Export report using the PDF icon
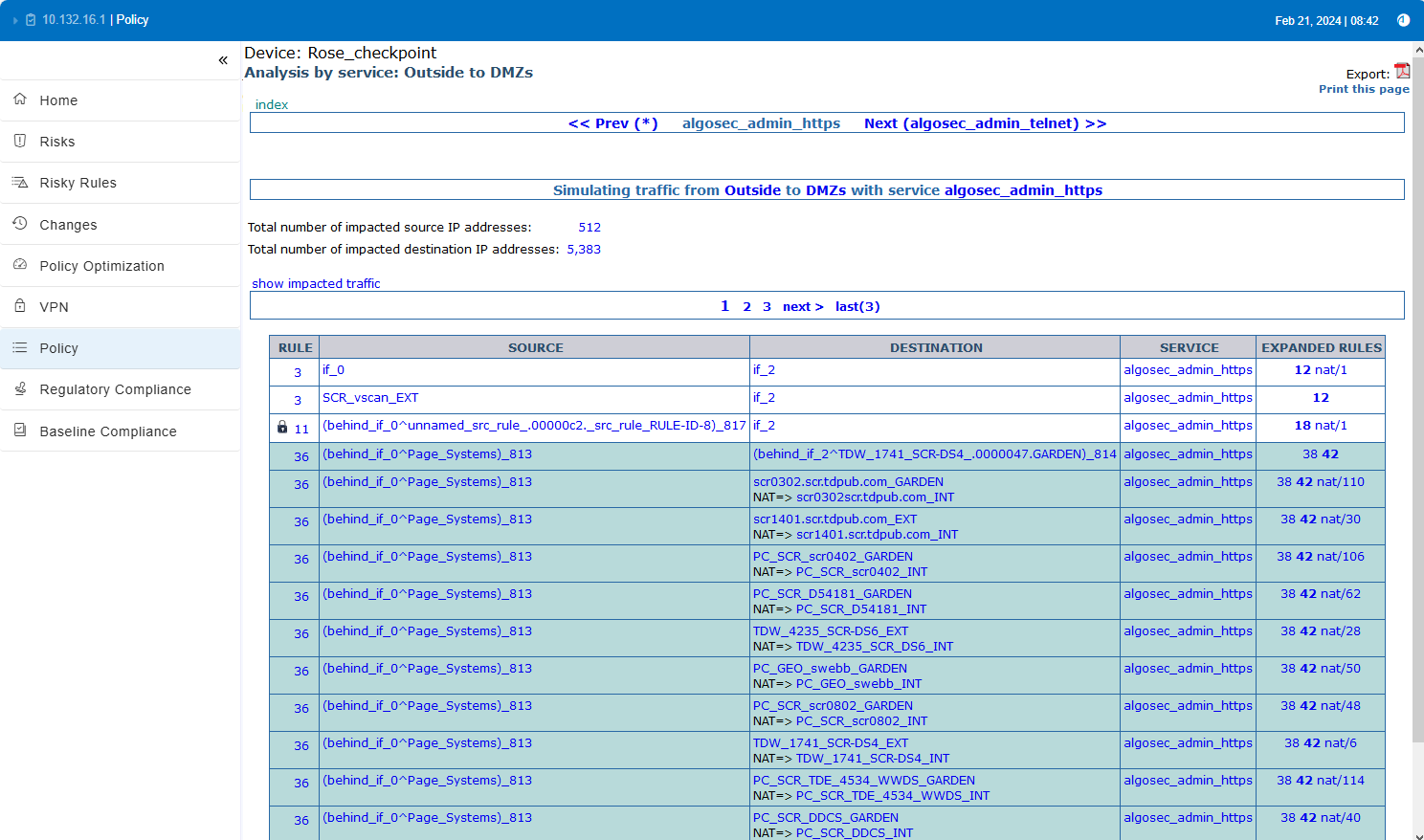Viewport: 1424px width, 840px height. pos(1402,72)
